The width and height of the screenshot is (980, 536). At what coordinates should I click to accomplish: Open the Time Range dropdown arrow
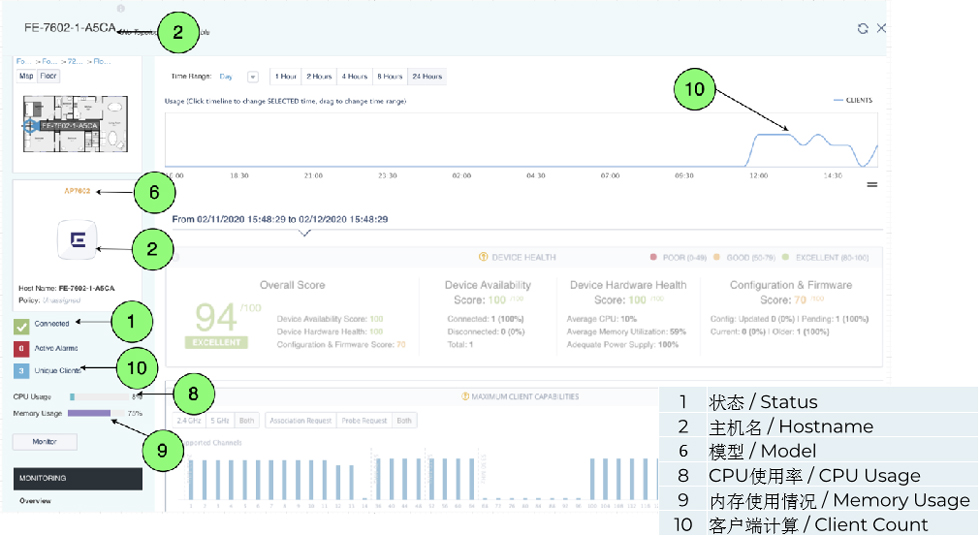[x=252, y=77]
